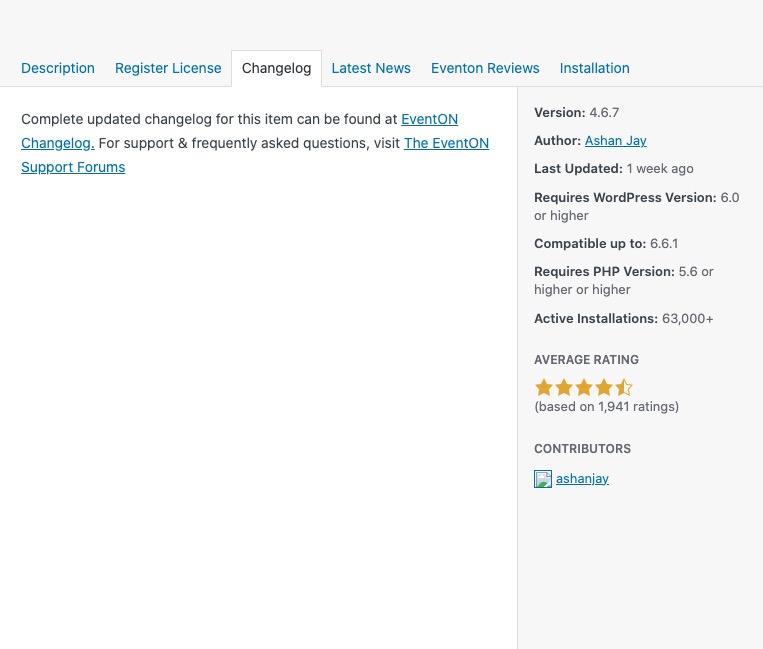Click the ashanjay contributor avatar image

[543, 479]
